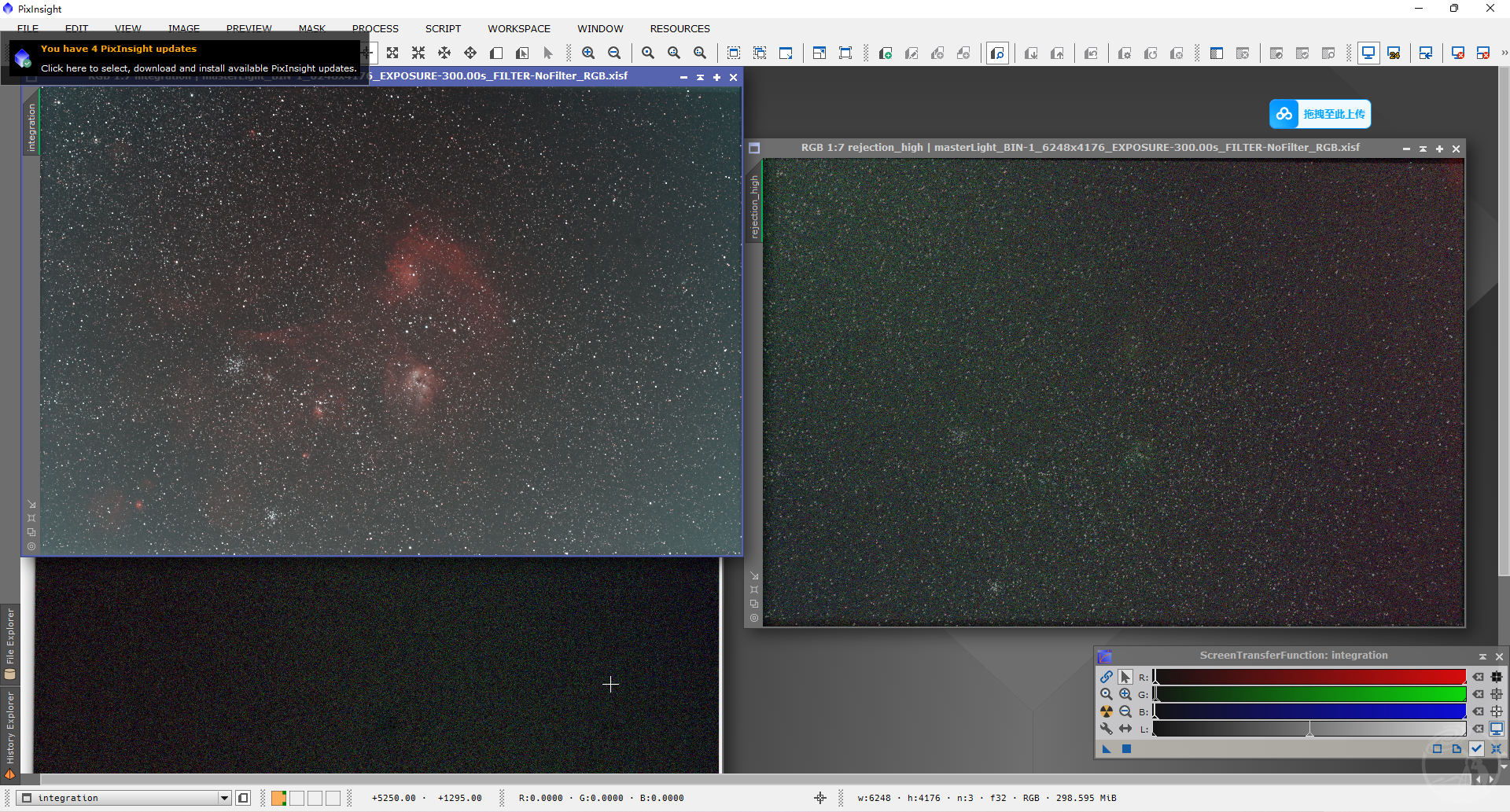
Task: Open the integration view selector dropdown
Action: 224,798
